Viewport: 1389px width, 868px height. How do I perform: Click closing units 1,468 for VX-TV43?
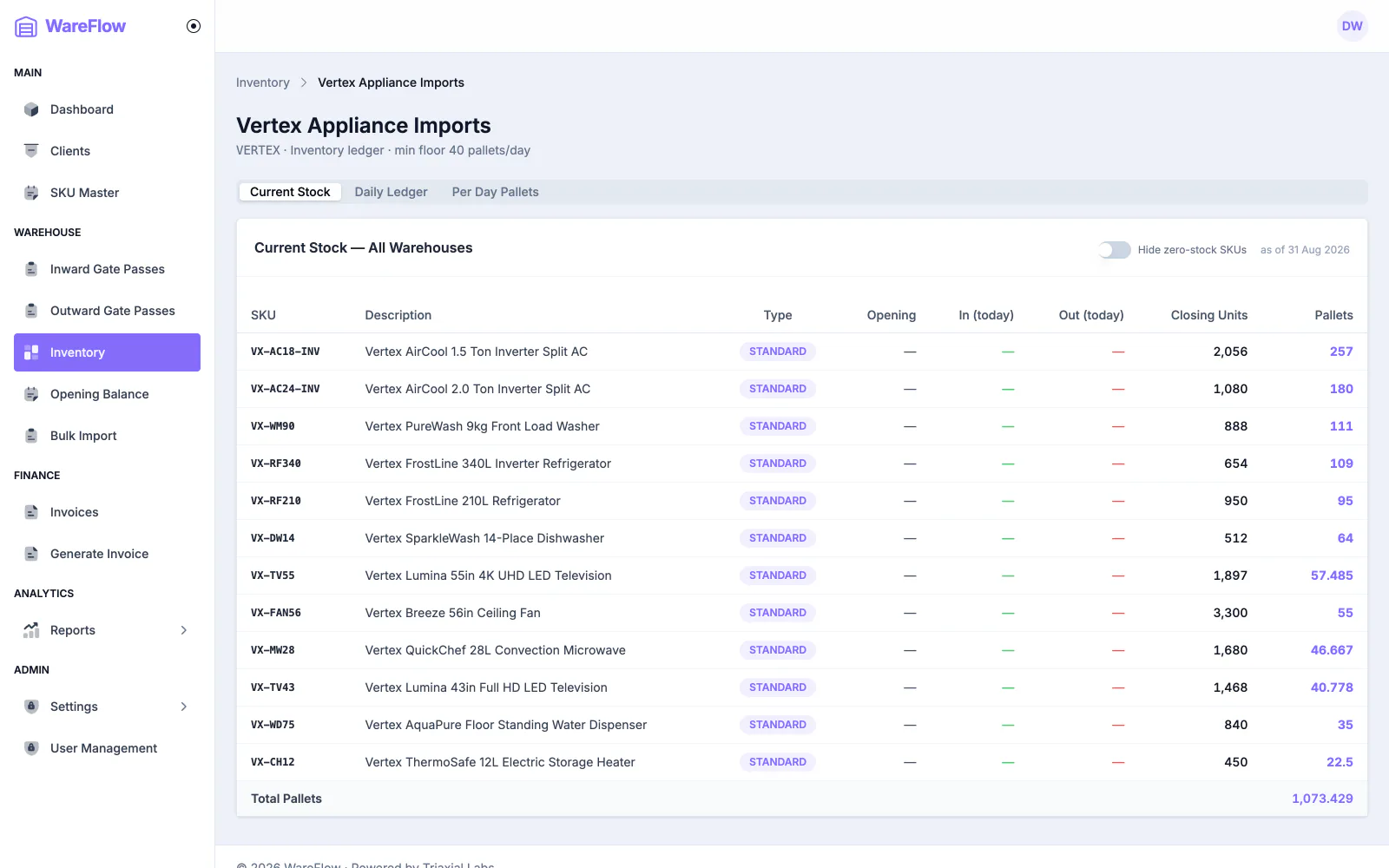1230,687
